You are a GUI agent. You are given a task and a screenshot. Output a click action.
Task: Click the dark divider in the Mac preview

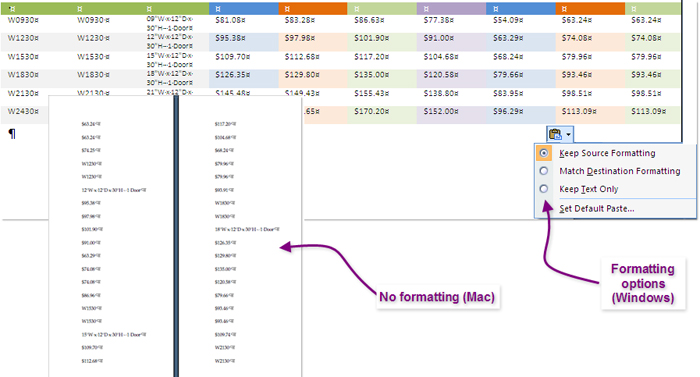pos(176,236)
